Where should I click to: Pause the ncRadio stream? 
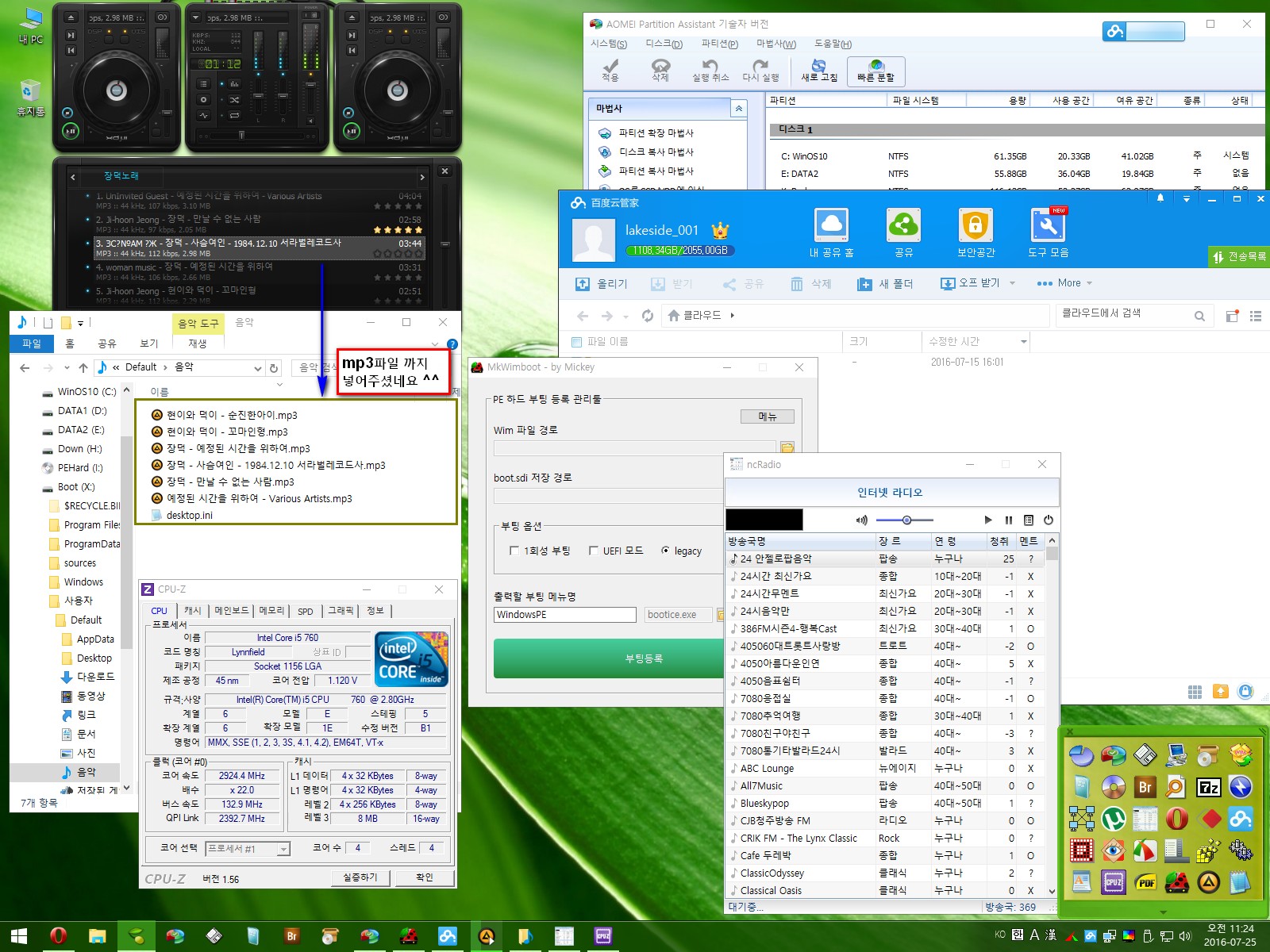(x=1009, y=520)
